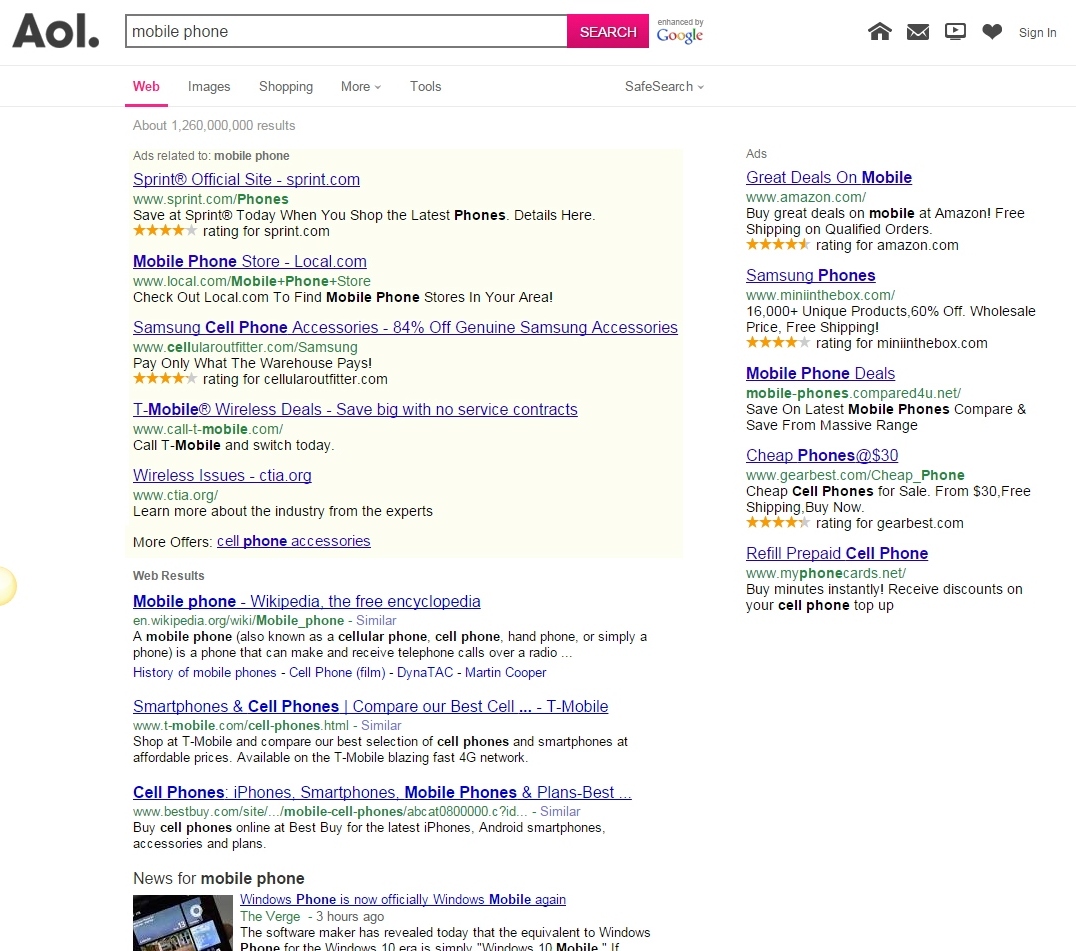Image resolution: width=1076 pixels, height=951 pixels.
Task: Open Mobile Phone Store - Local.com link
Action: point(250,261)
